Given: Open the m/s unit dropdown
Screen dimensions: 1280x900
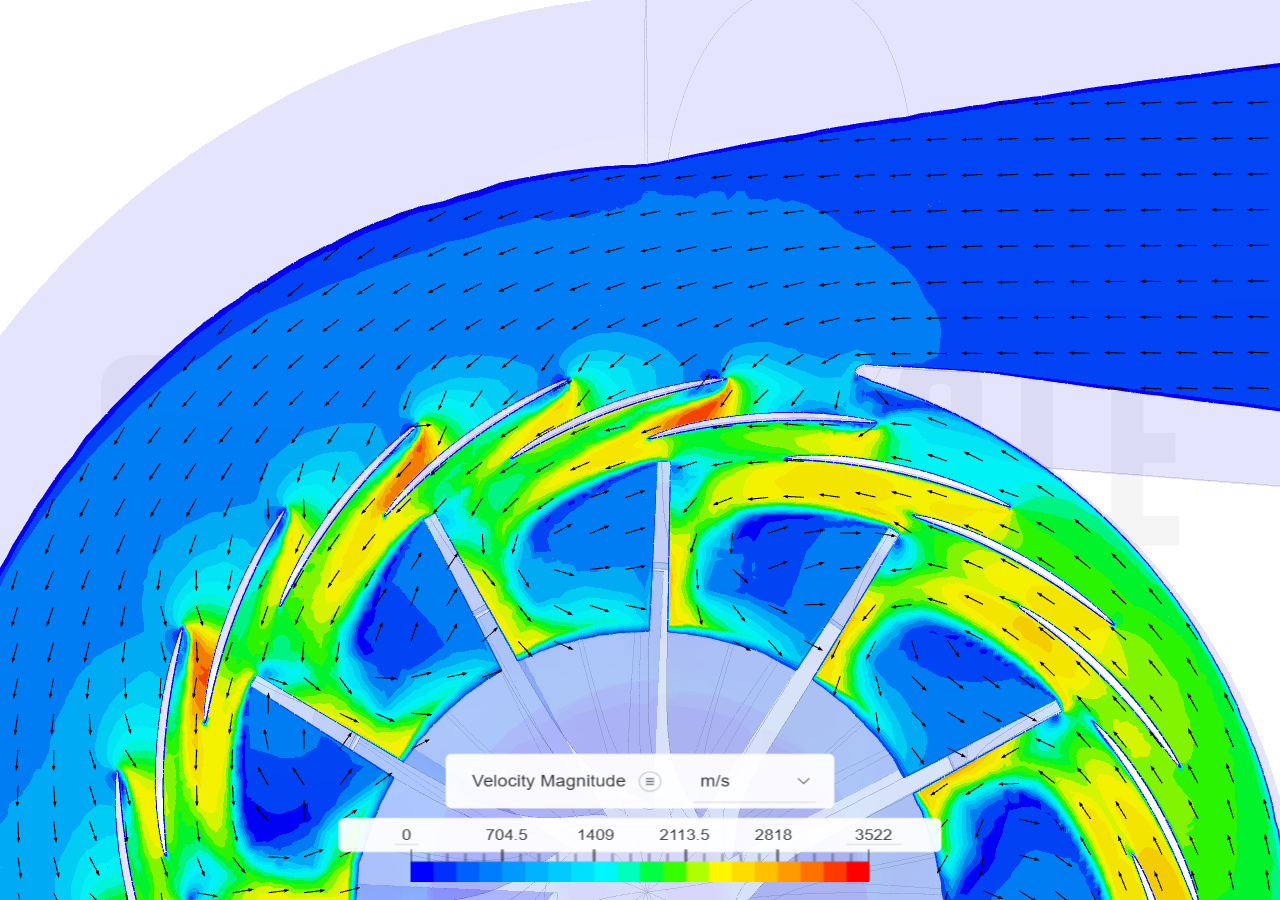Looking at the screenshot, I should (755, 781).
